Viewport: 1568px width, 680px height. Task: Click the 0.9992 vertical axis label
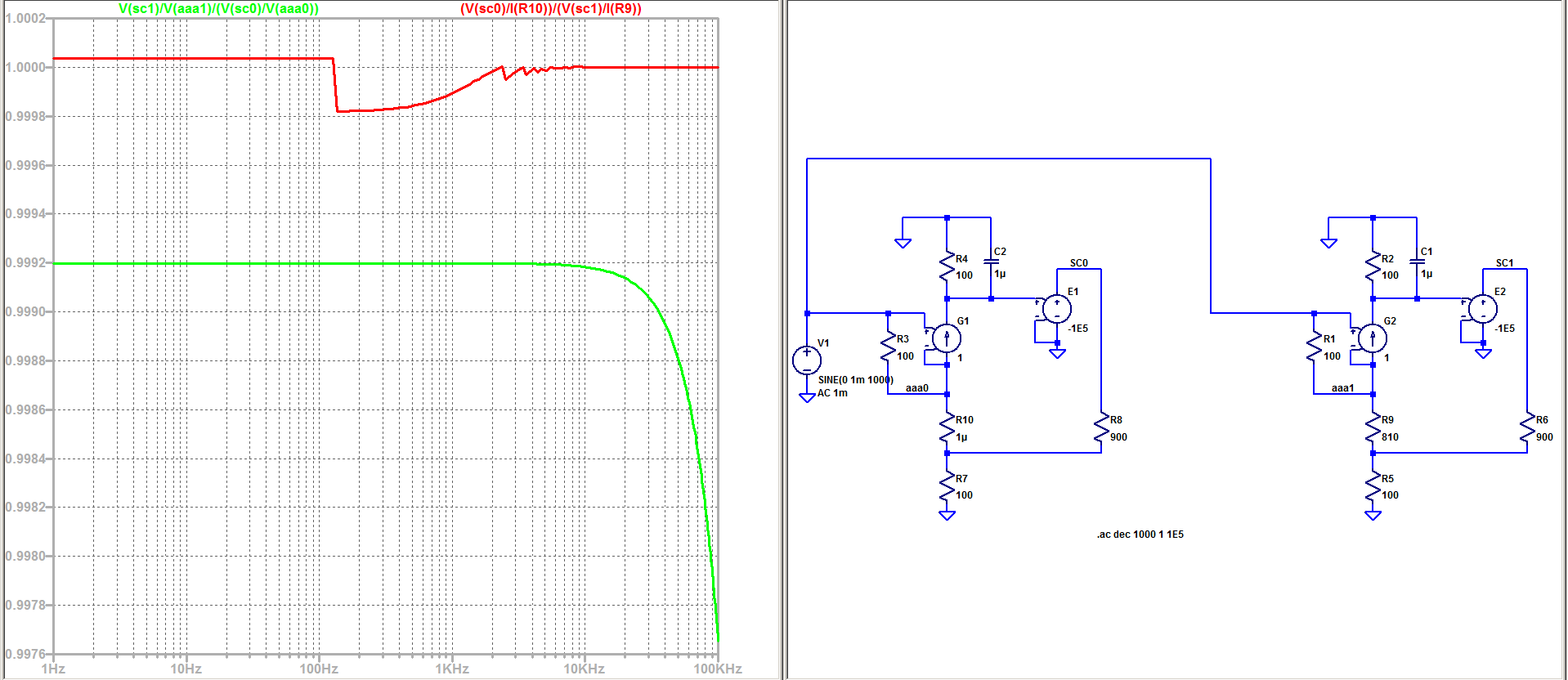[x=25, y=263]
